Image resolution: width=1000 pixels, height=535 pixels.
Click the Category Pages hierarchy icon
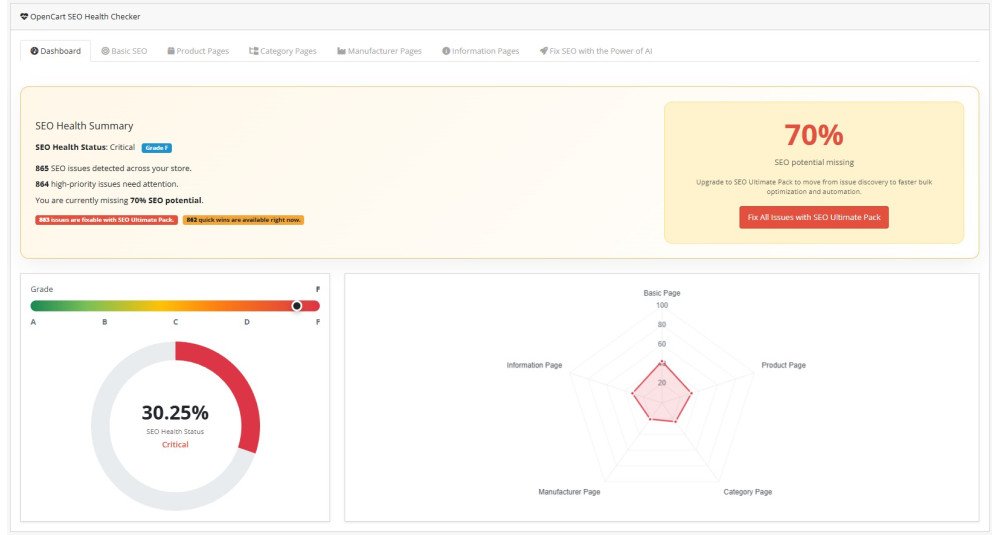pyautogui.click(x=253, y=51)
